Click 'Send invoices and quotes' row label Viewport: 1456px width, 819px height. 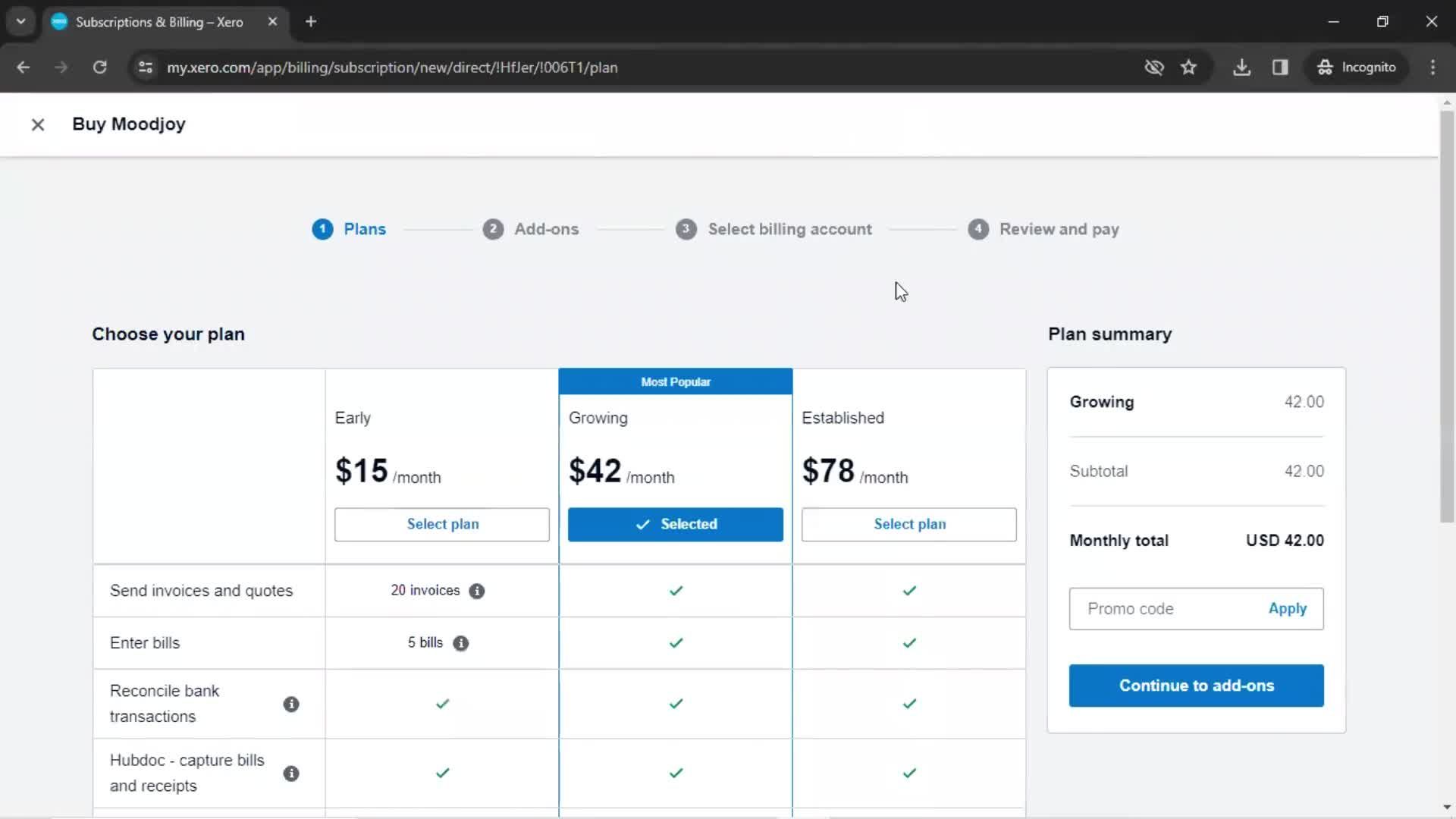pos(201,591)
